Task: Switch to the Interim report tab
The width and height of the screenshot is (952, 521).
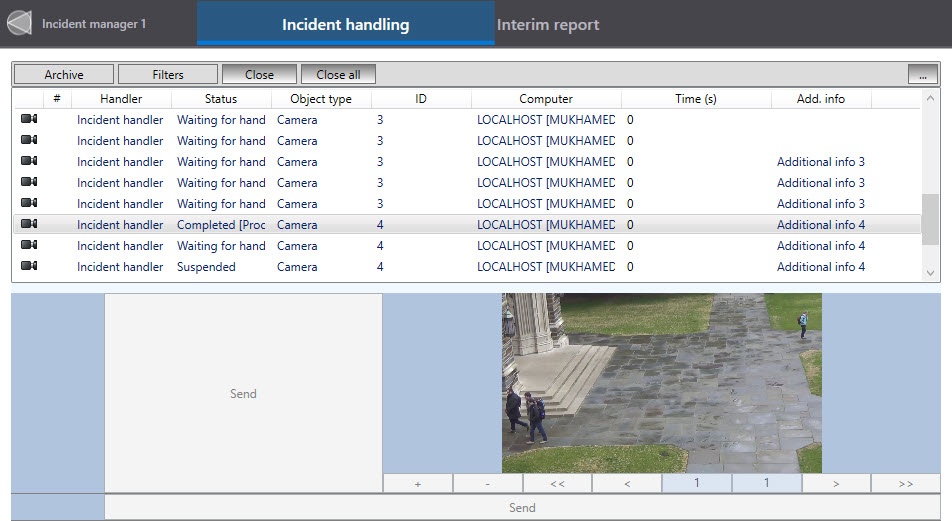Action: pyautogui.click(x=548, y=24)
